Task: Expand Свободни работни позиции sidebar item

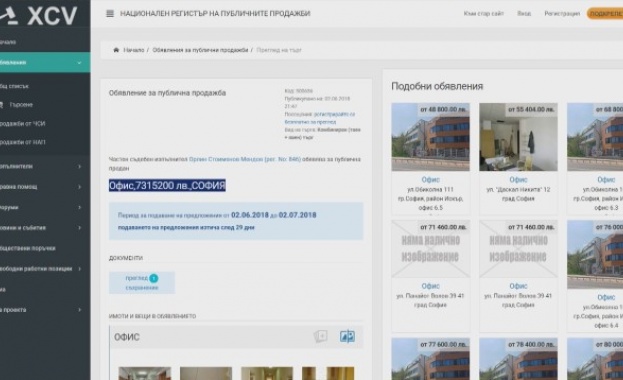Action: coord(79,269)
